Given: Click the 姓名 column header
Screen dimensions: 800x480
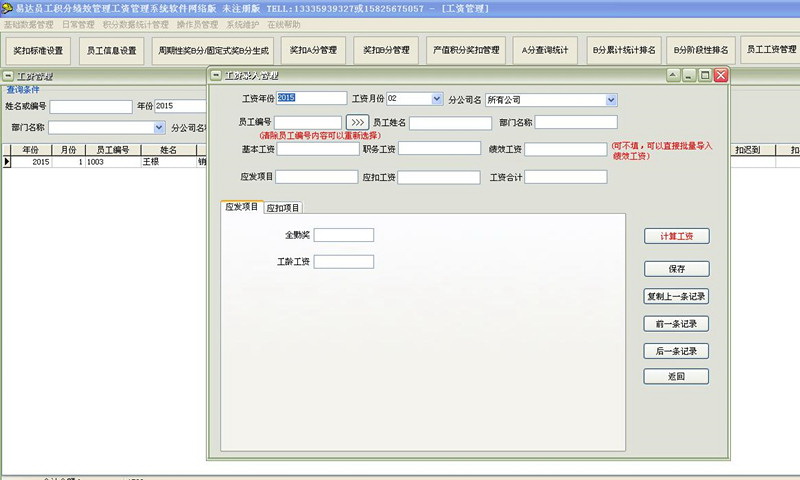Looking at the screenshot, I should coord(168,150).
